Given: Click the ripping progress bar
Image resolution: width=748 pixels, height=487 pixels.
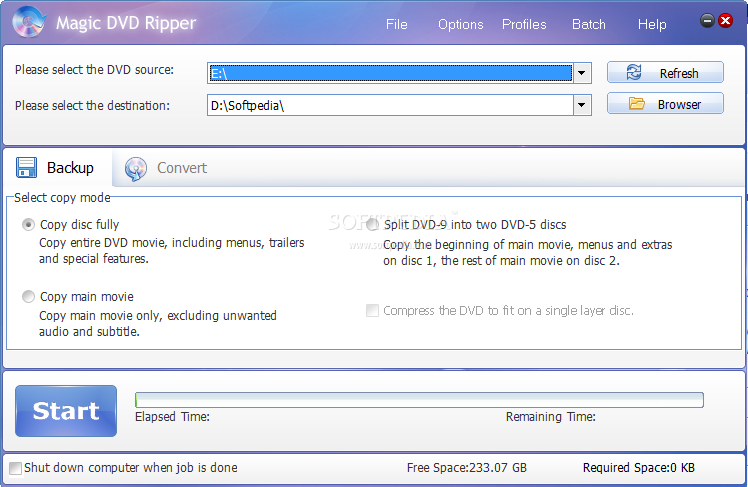Looking at the screenshot, I should point(419,400).
